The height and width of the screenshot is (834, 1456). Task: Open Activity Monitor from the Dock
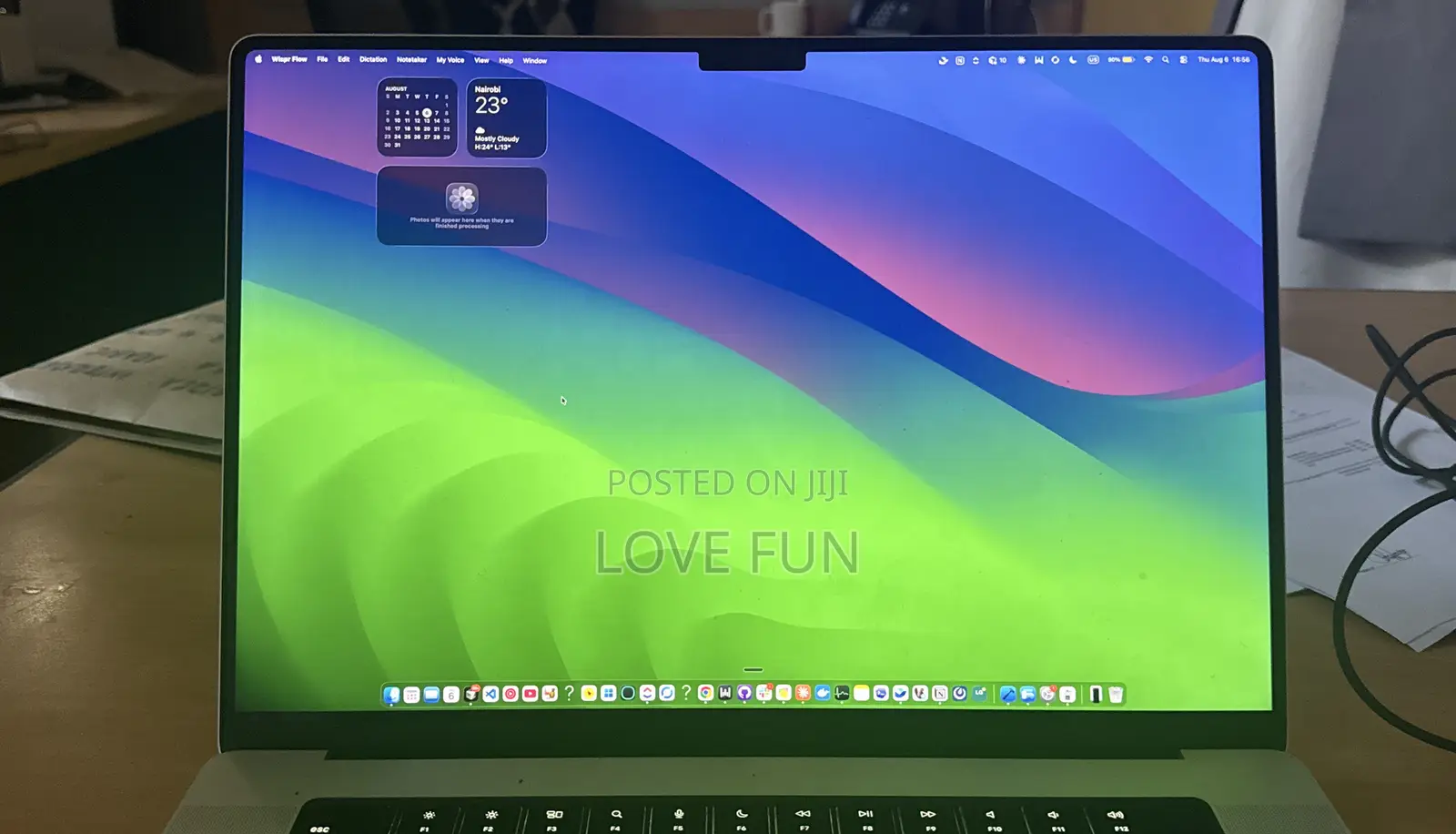click(x=842, y=694)
